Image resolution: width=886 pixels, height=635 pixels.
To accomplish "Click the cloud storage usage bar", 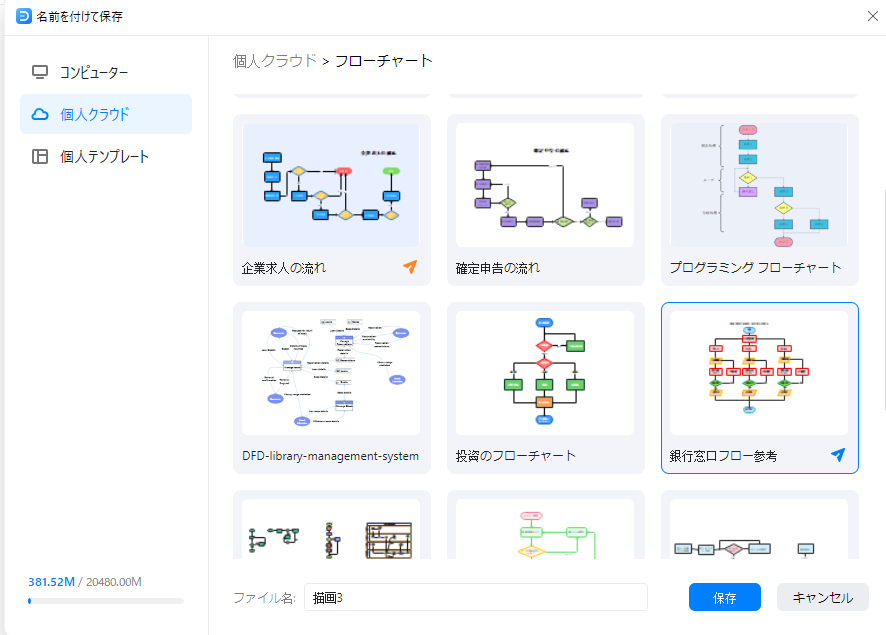I will 106,601.
